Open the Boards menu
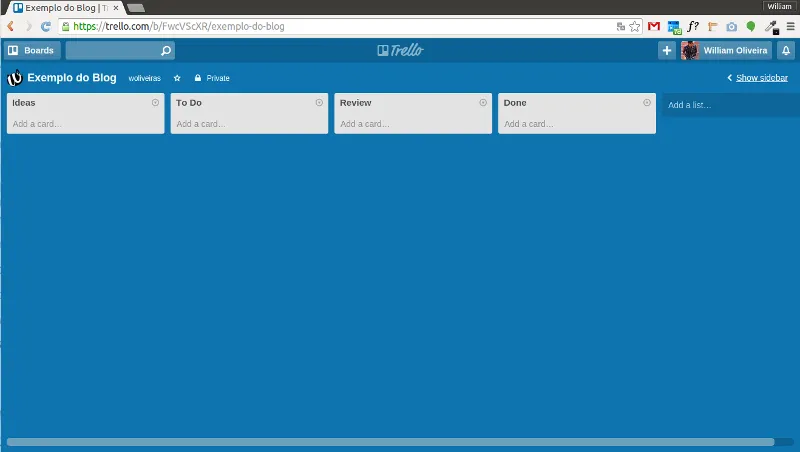 (x=32, y=50)
